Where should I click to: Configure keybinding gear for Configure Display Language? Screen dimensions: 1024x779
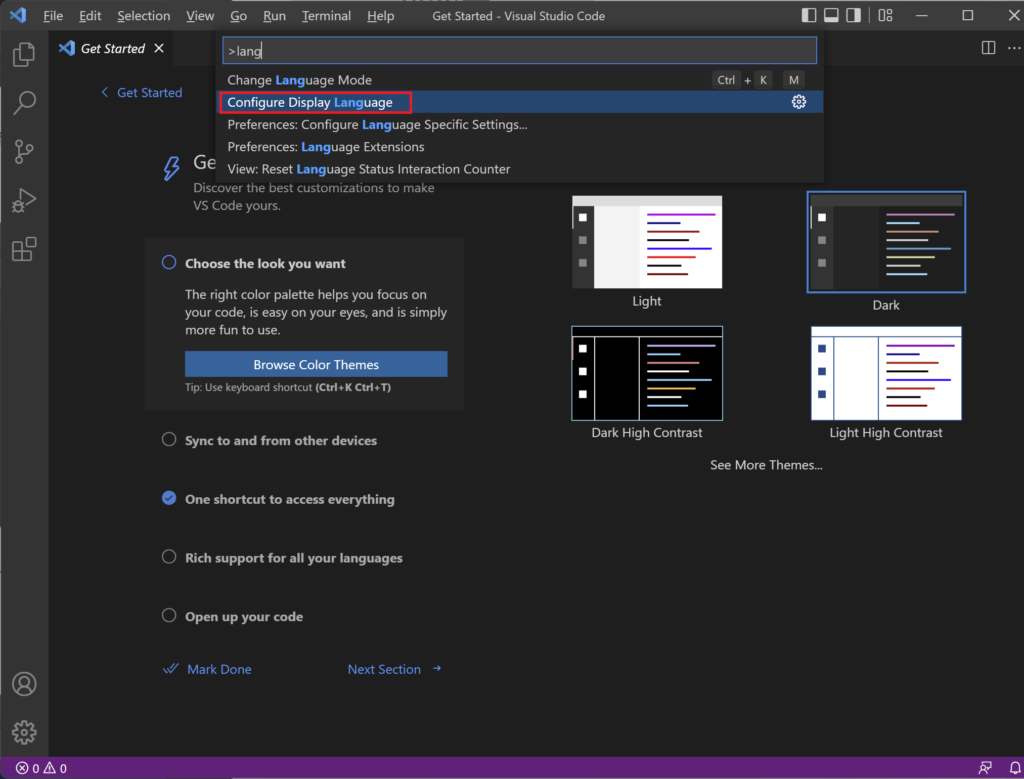(x=799, y=102)
